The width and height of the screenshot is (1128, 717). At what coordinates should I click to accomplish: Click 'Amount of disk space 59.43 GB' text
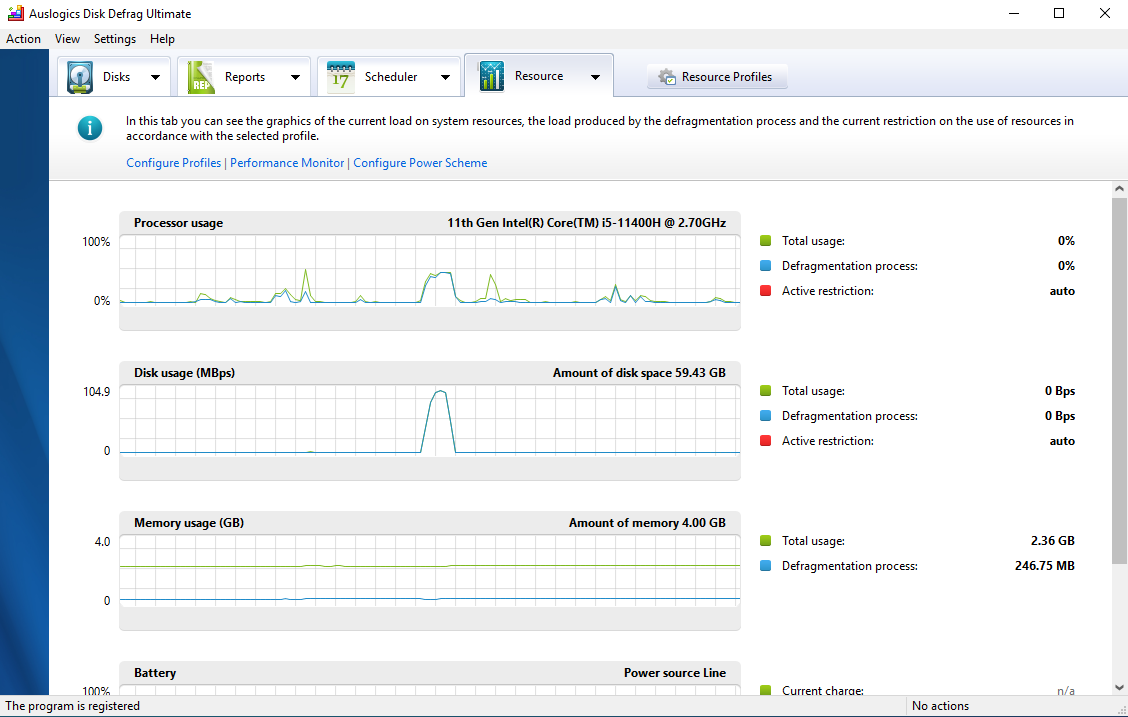pos(639,373)
